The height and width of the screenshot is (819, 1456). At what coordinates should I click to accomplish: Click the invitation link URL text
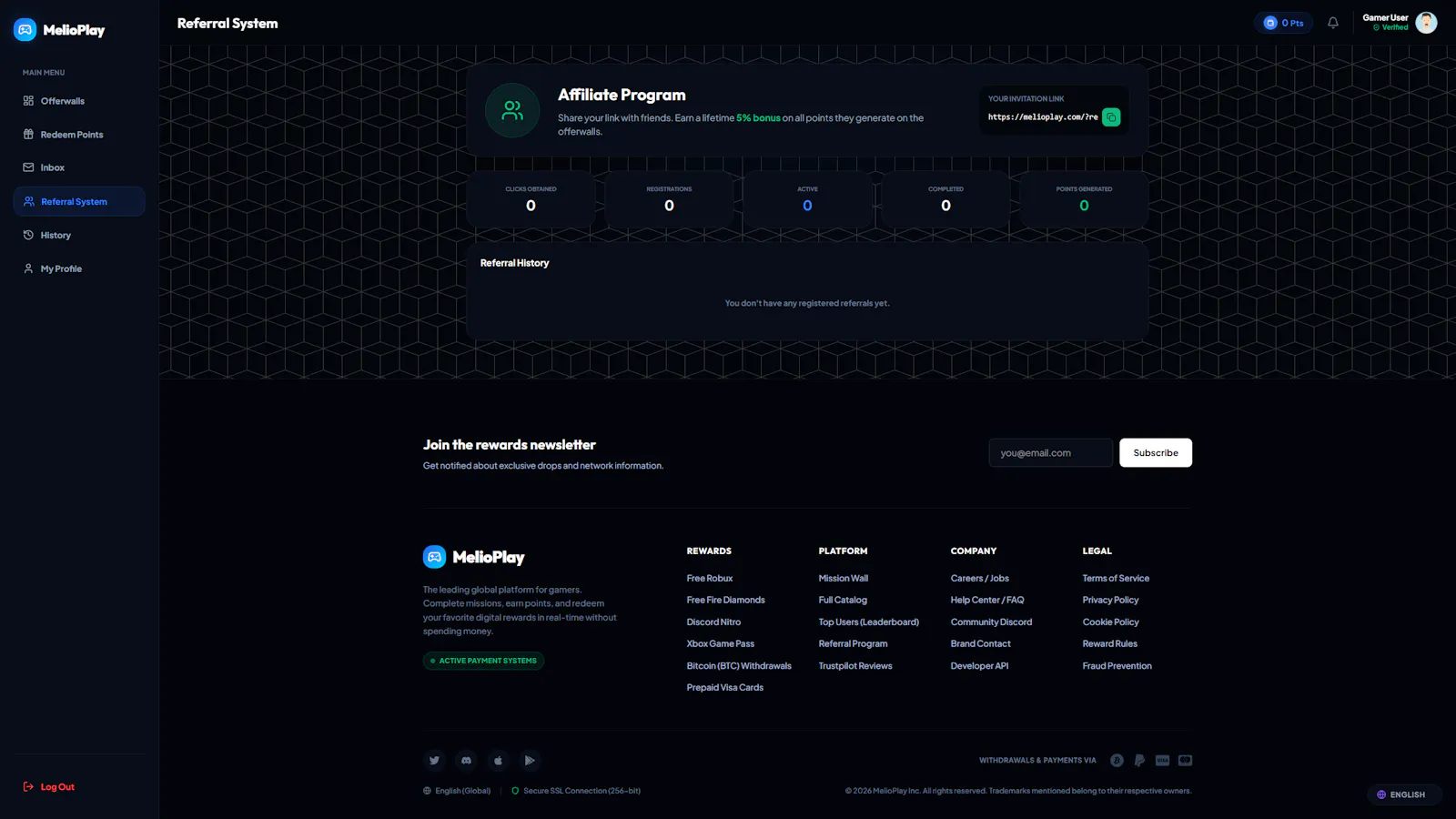(x=1043, y=117)
